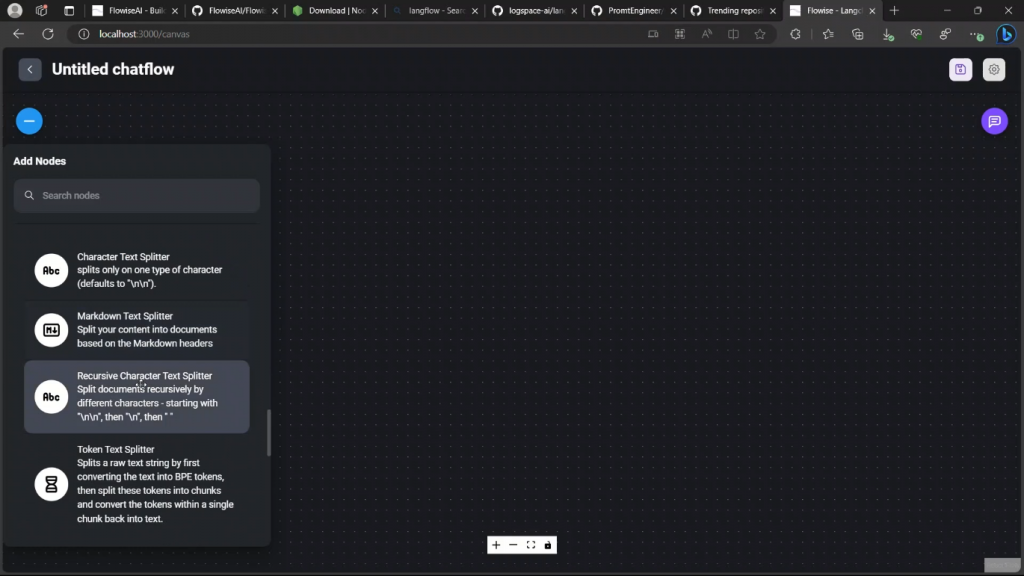
Task: Open browser profile avatar icon
Action: [x=14, y=10]
